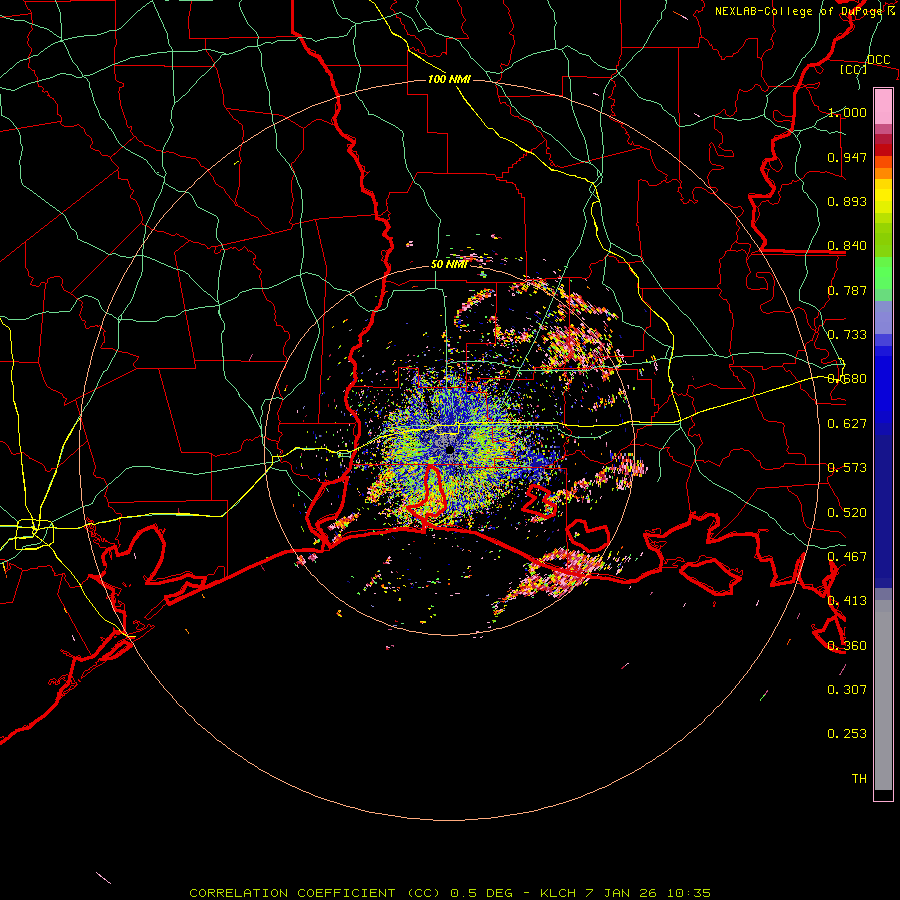Image resolution: width=900 pixels, height=900 pixels.
Task: Select the 0.680 scale value
Action: (847, 379)
